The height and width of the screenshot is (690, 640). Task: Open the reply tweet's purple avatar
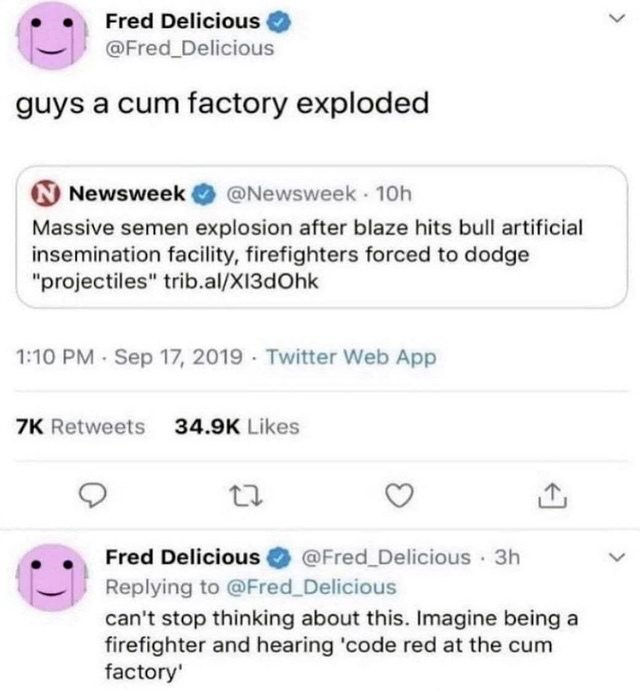click(x=52, y=578)
